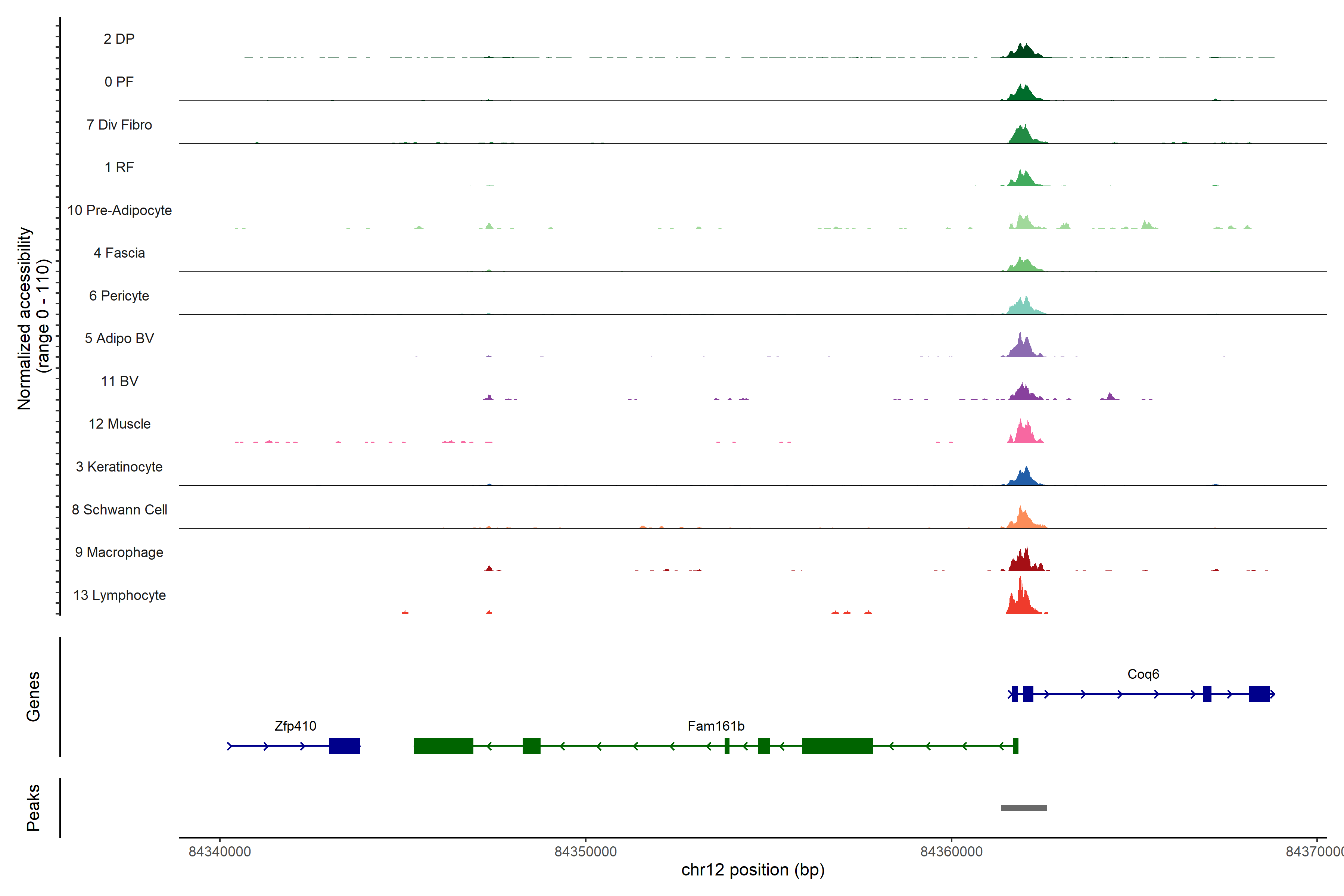Click the 9 Macrophage track label
The width and height of the screenshot is (1344, 896).
(x=119, y=553)
